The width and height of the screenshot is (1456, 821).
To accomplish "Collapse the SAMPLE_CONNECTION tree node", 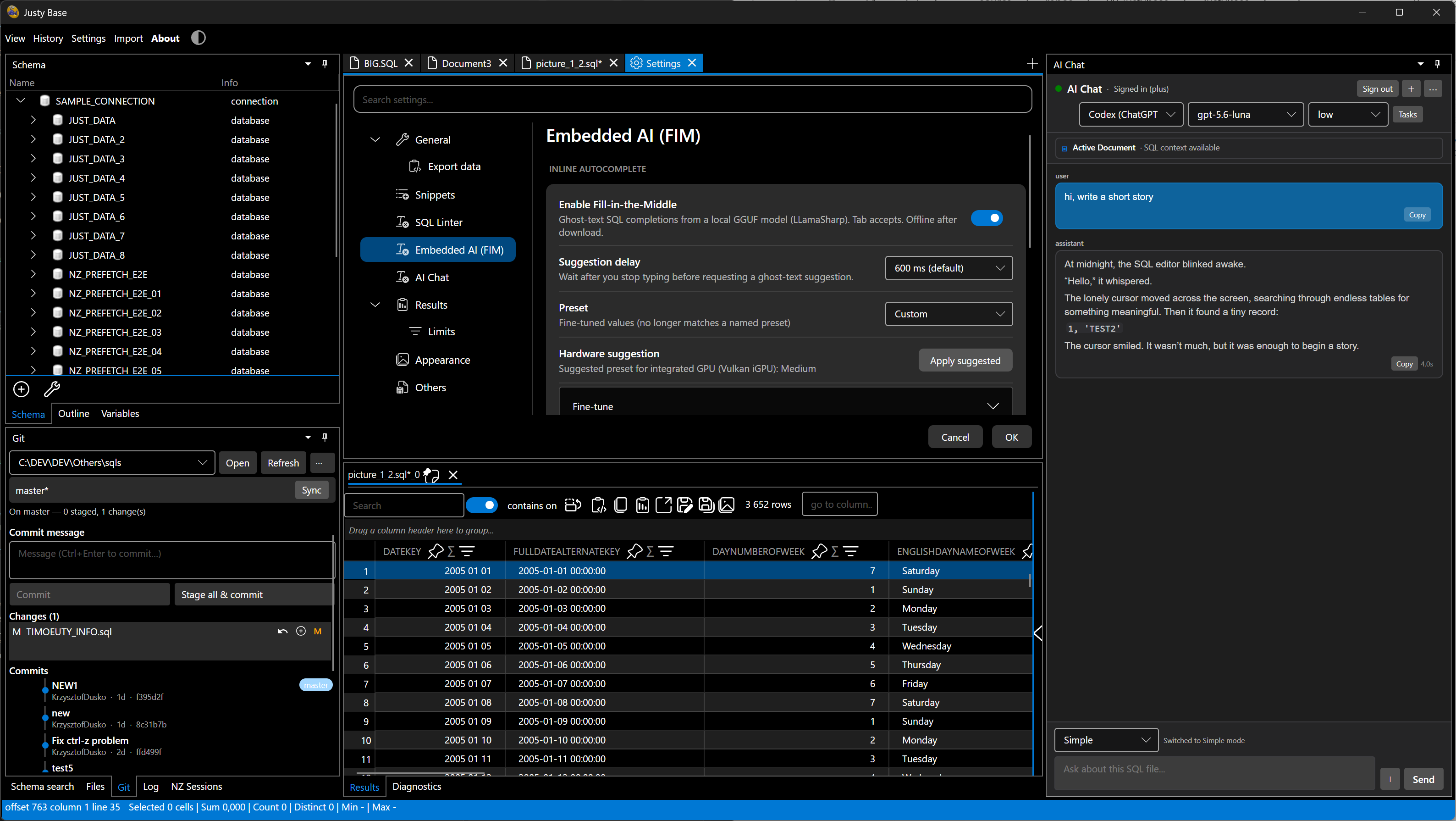I will 21,100.
